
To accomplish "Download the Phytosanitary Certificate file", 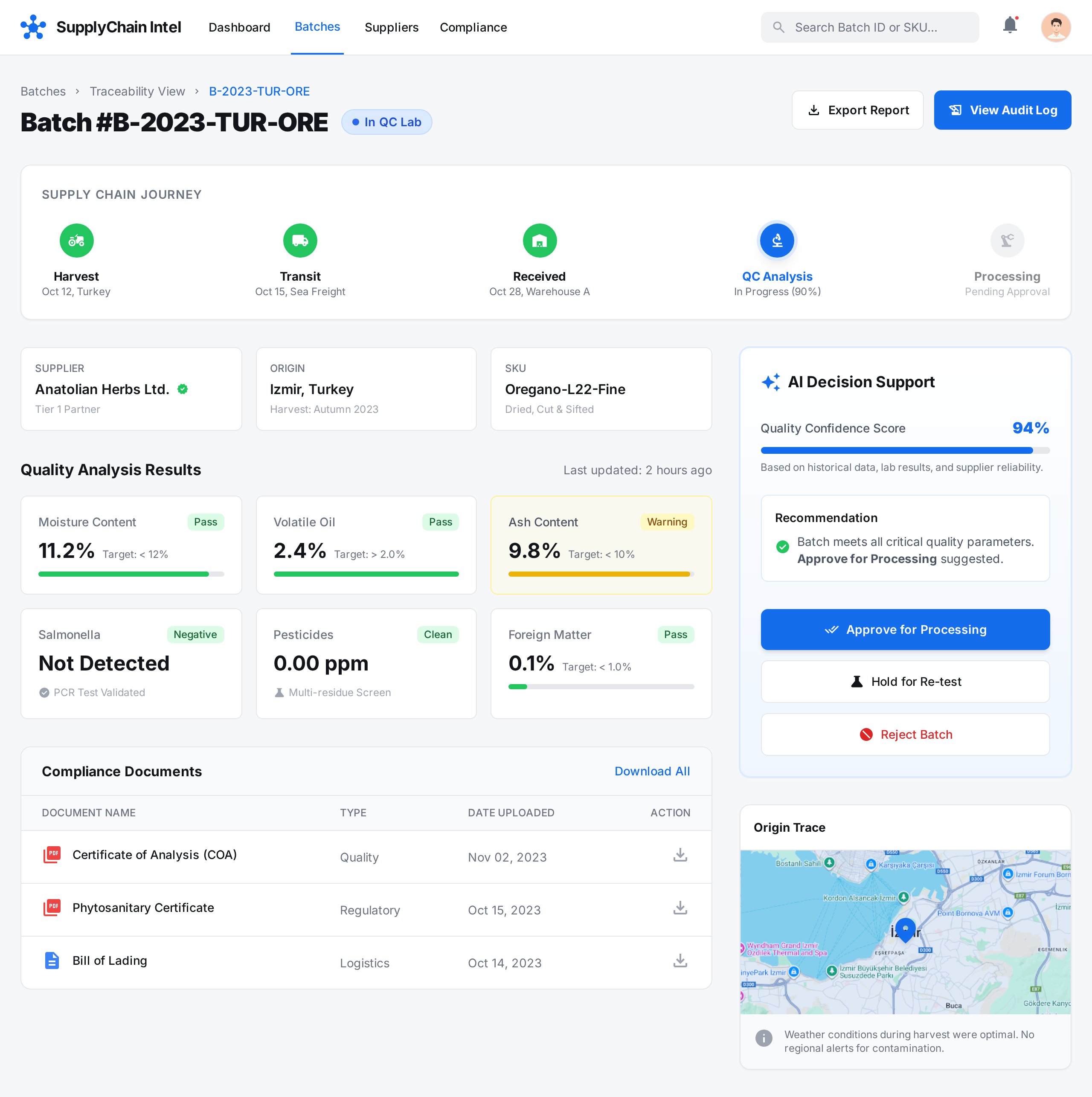I will tap(680, 907).
